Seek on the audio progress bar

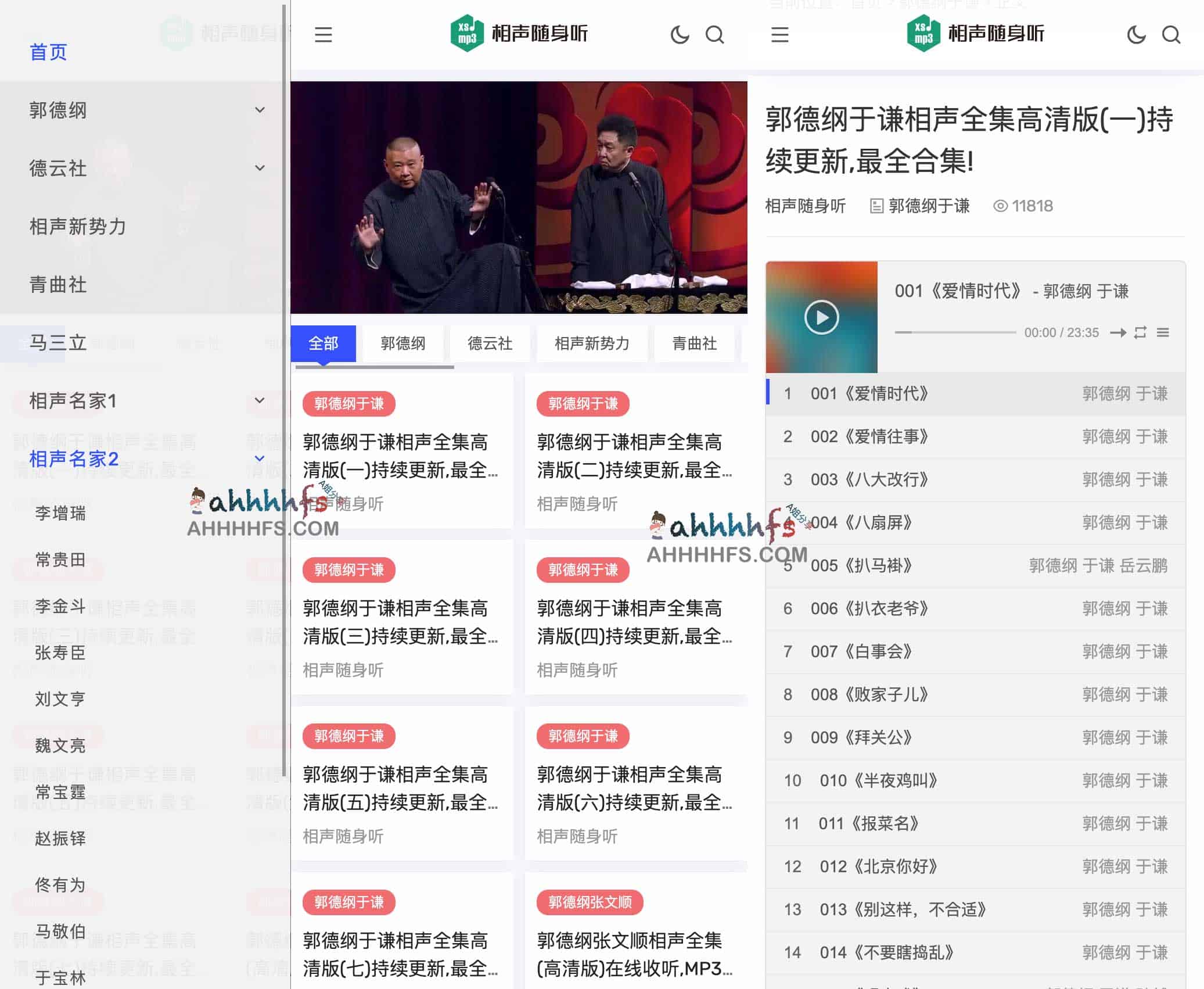(955, 332)
